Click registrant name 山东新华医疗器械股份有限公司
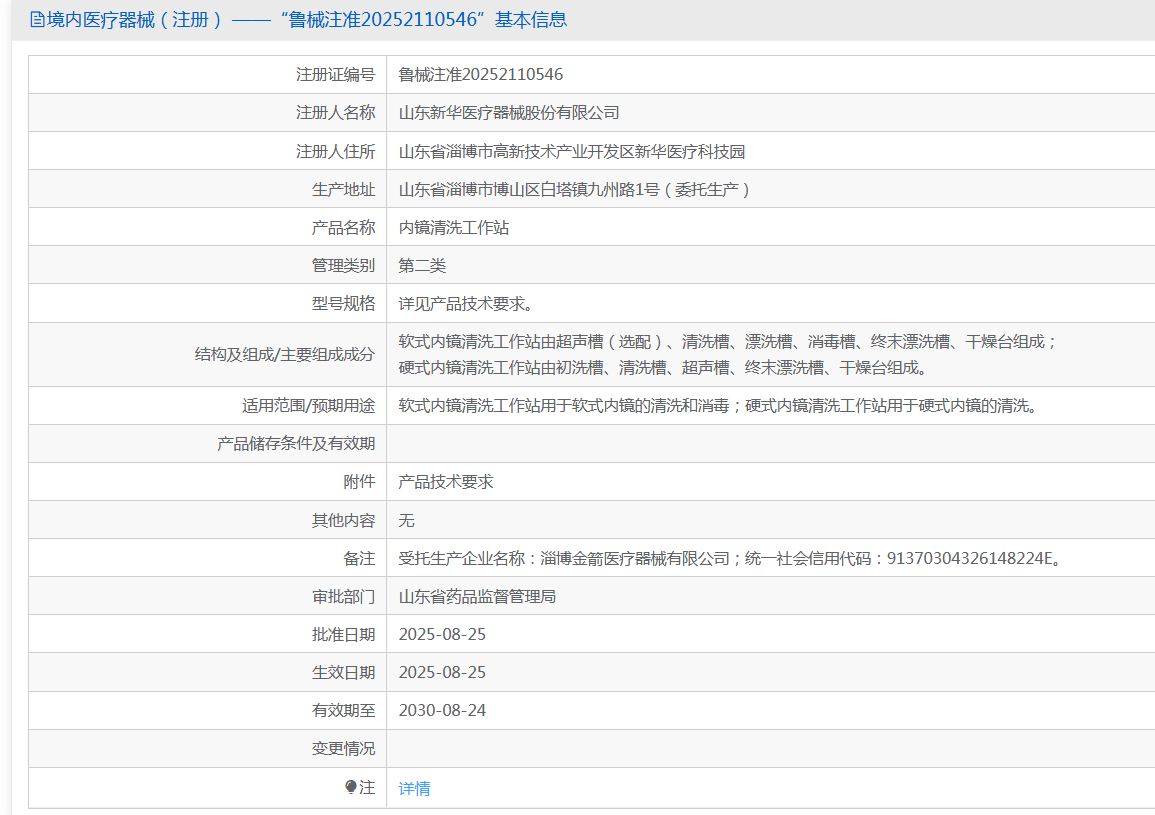The width and height of the screenshot is (1155, 815). tap(508, 113)
